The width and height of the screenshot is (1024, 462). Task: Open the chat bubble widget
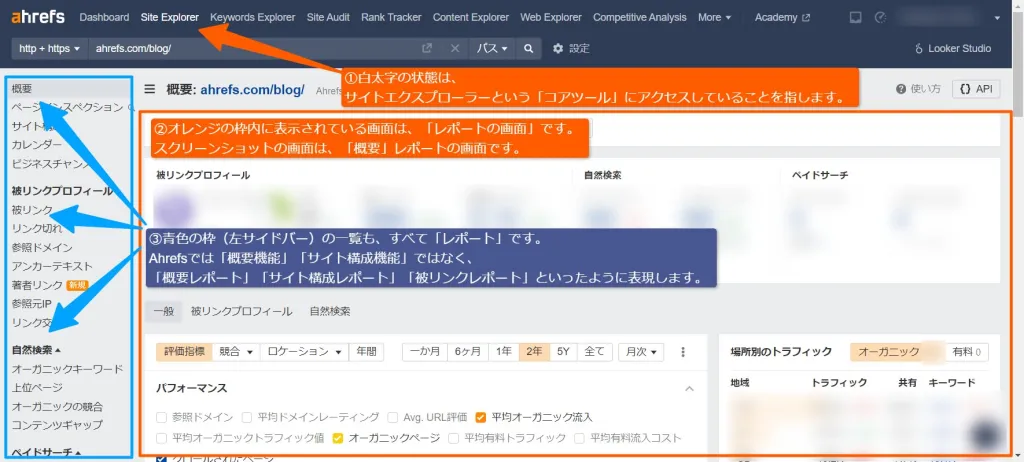[986, 435]
